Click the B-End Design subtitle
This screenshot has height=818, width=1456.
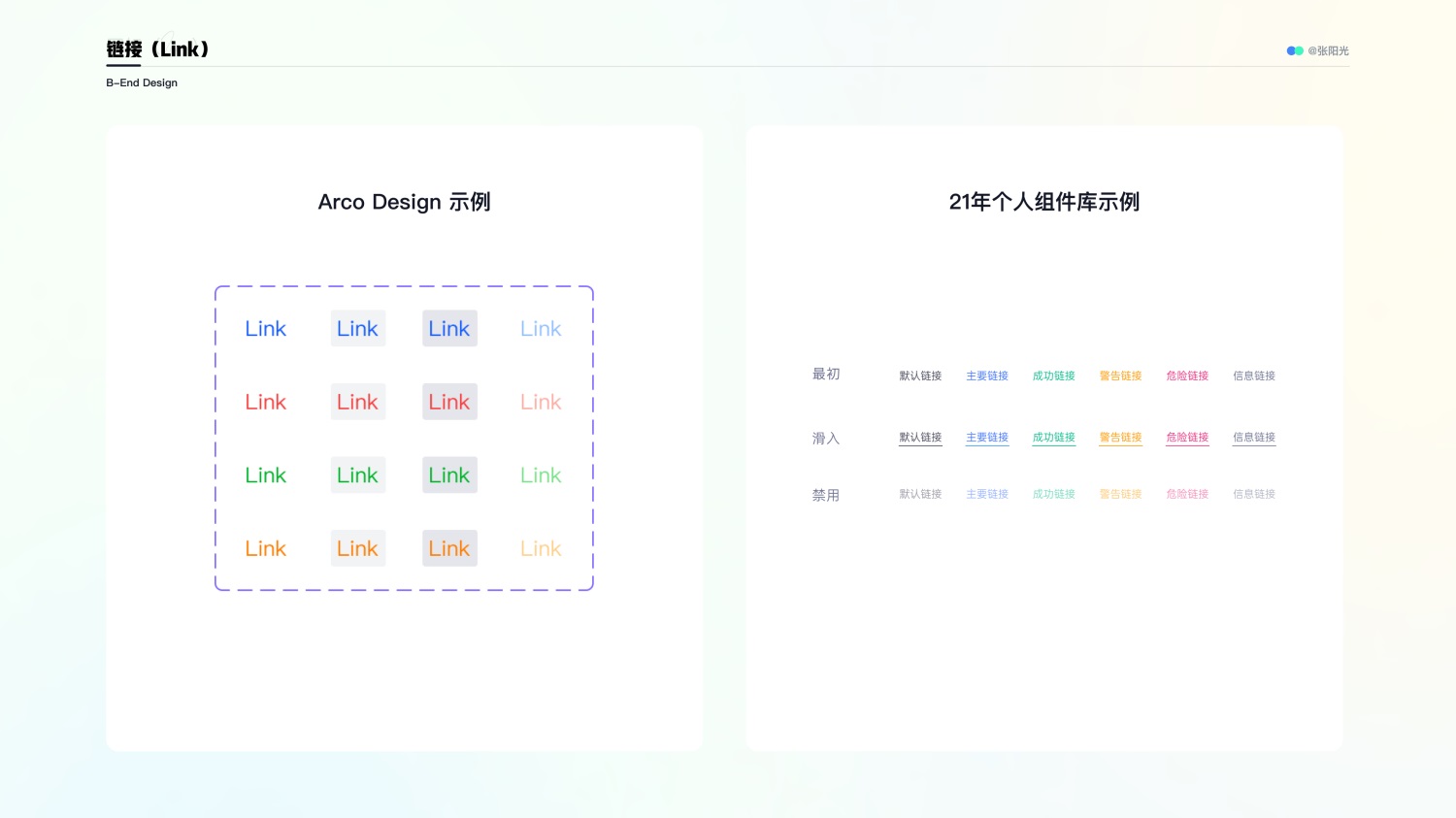[x=142, y=82]
